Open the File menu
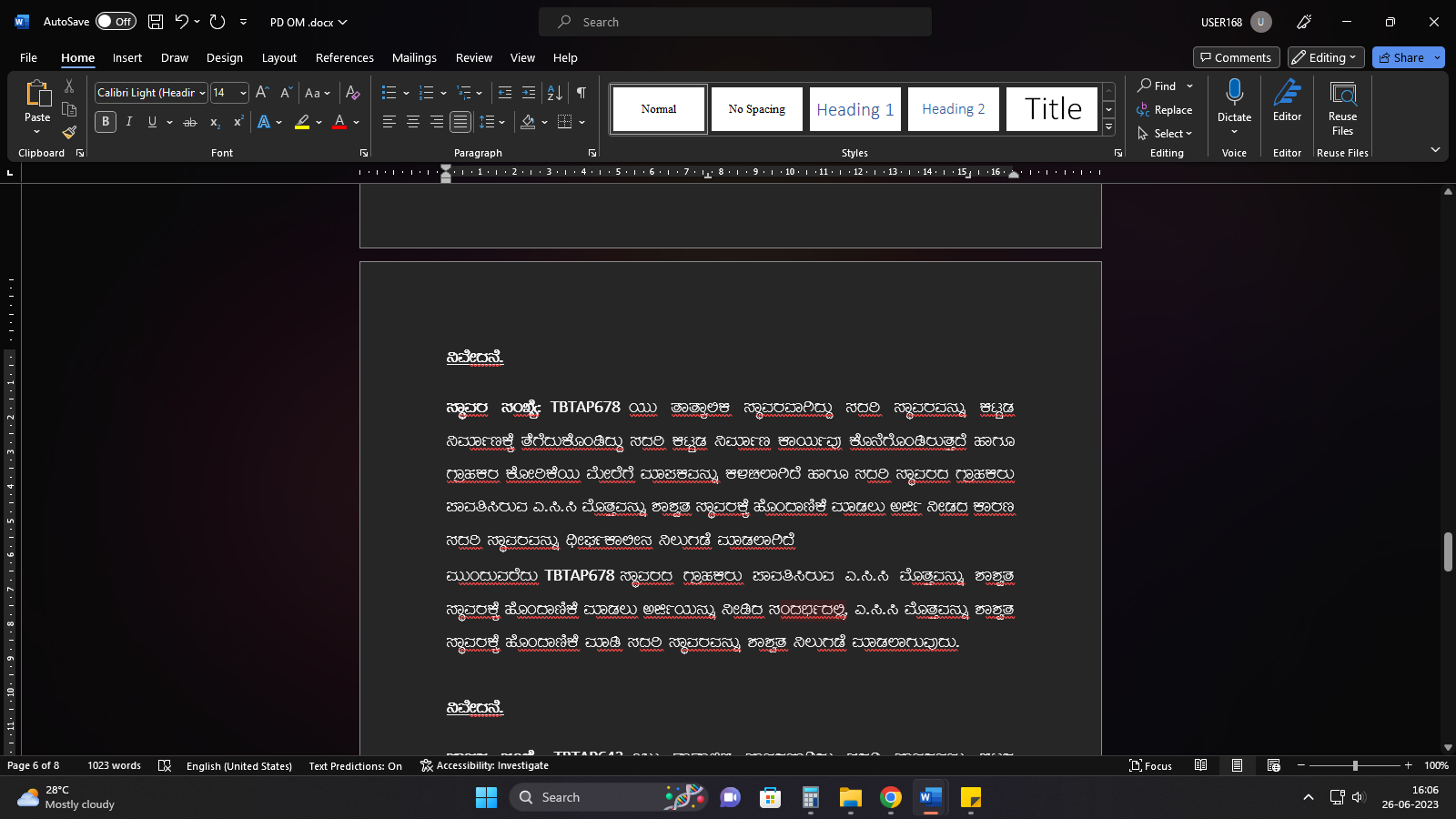The width and height of the screenshot is (1456, 819). (x=28, y=57)
